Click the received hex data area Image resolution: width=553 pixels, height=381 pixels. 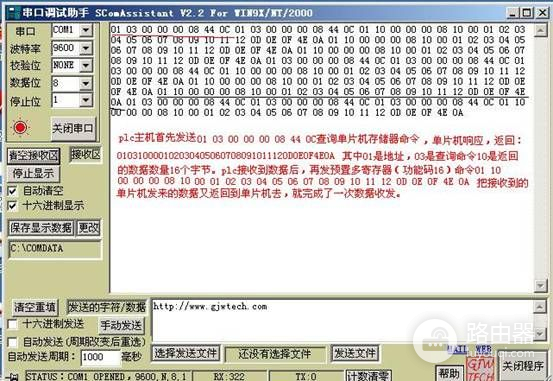(321, 158)
